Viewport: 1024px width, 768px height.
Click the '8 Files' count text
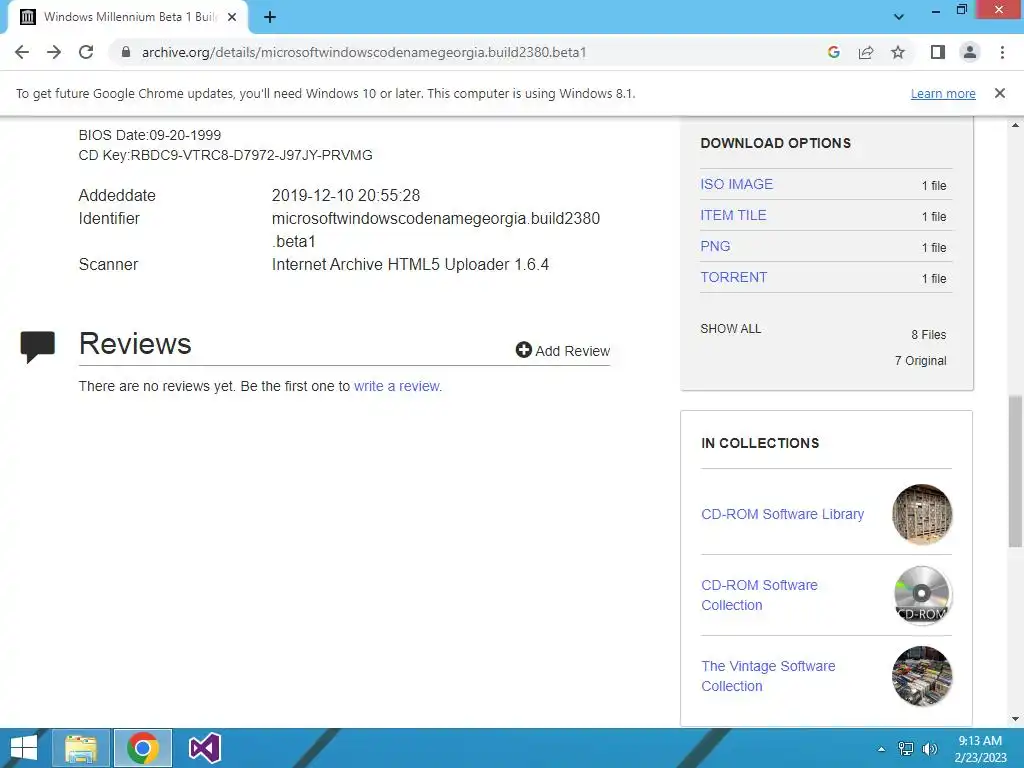(x=929, y=334)
